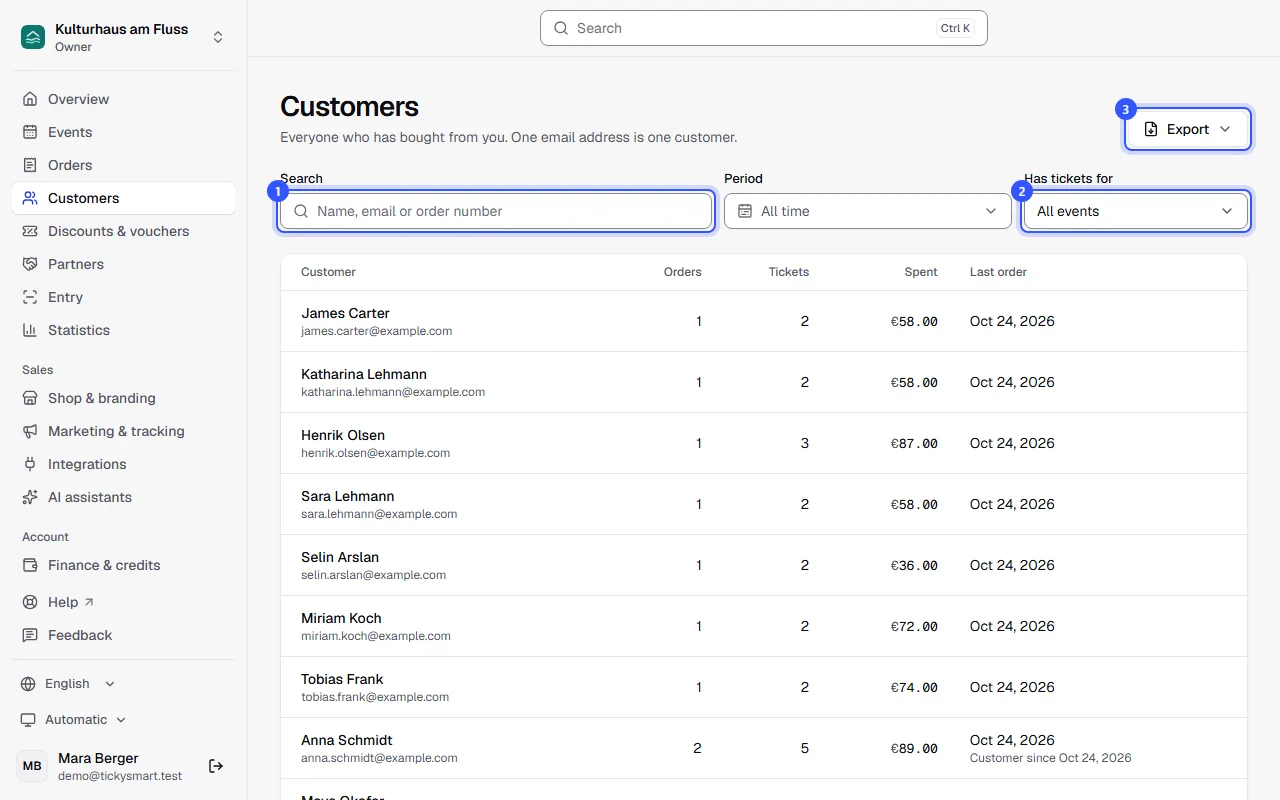Screen dimensions: 1280x800
Task: Open the Automatic theme selector
Action: [x=74, y=720]
